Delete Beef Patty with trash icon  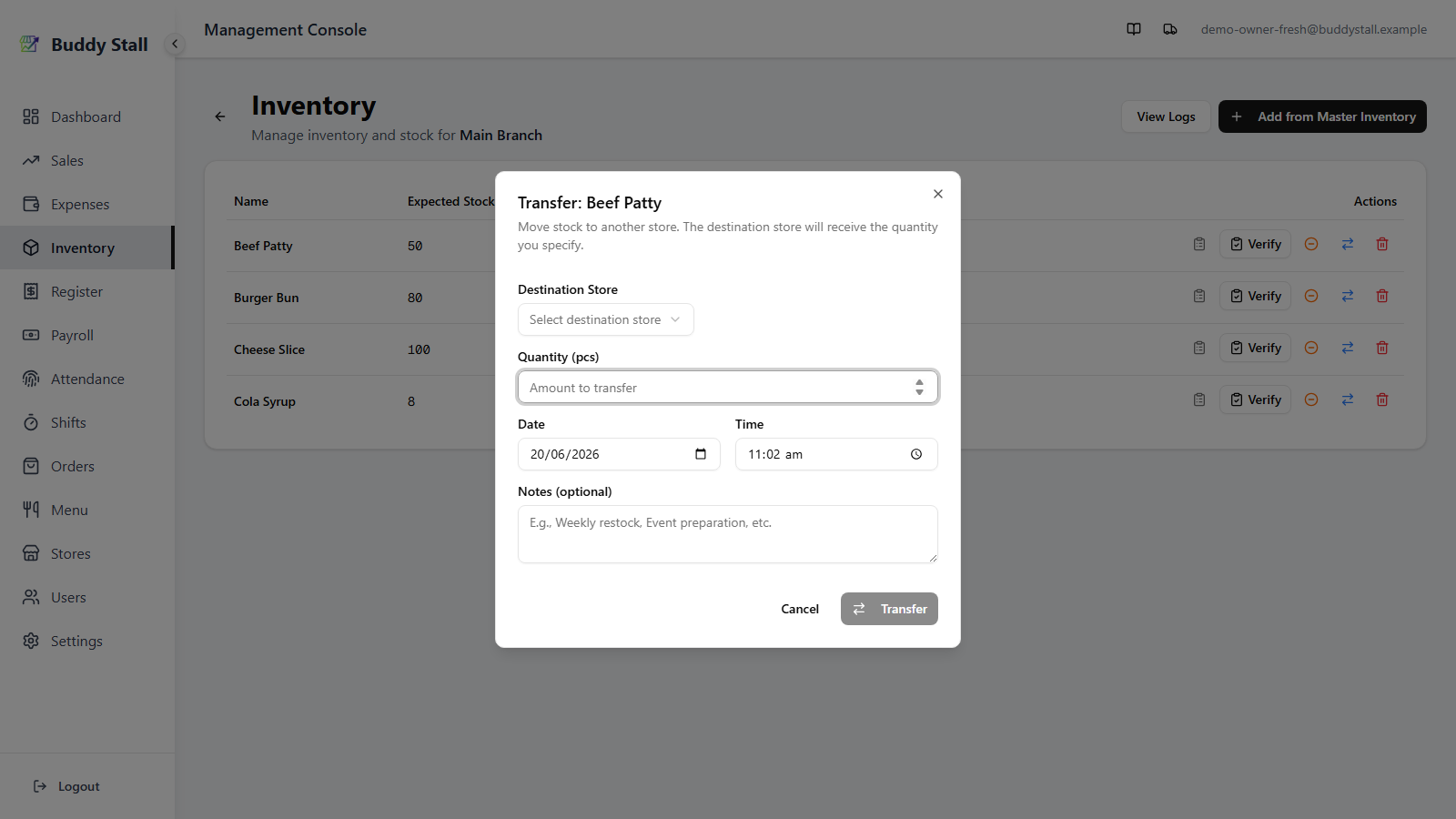point(1382,244)
